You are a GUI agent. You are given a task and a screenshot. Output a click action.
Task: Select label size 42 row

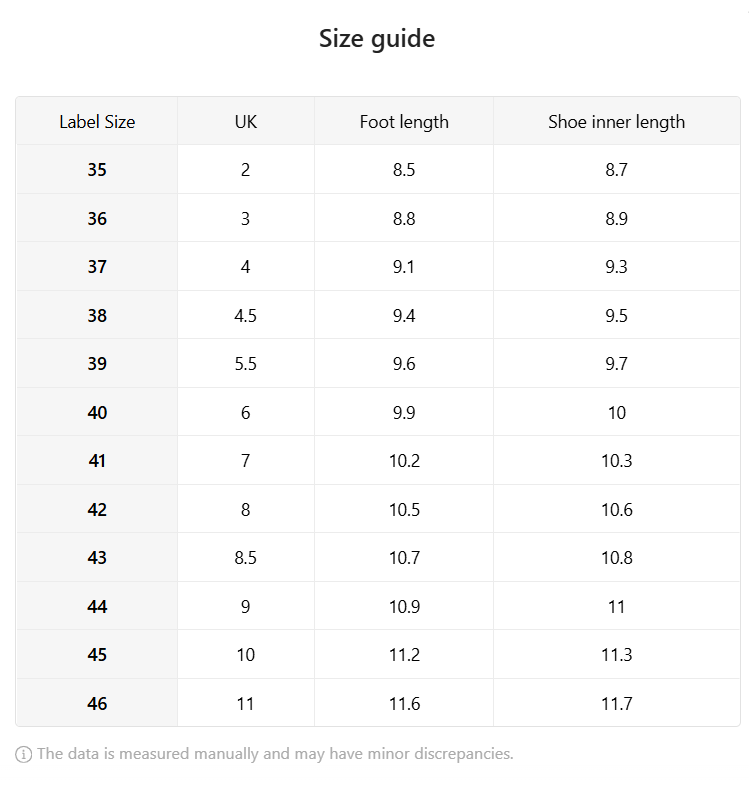[378, 509]
